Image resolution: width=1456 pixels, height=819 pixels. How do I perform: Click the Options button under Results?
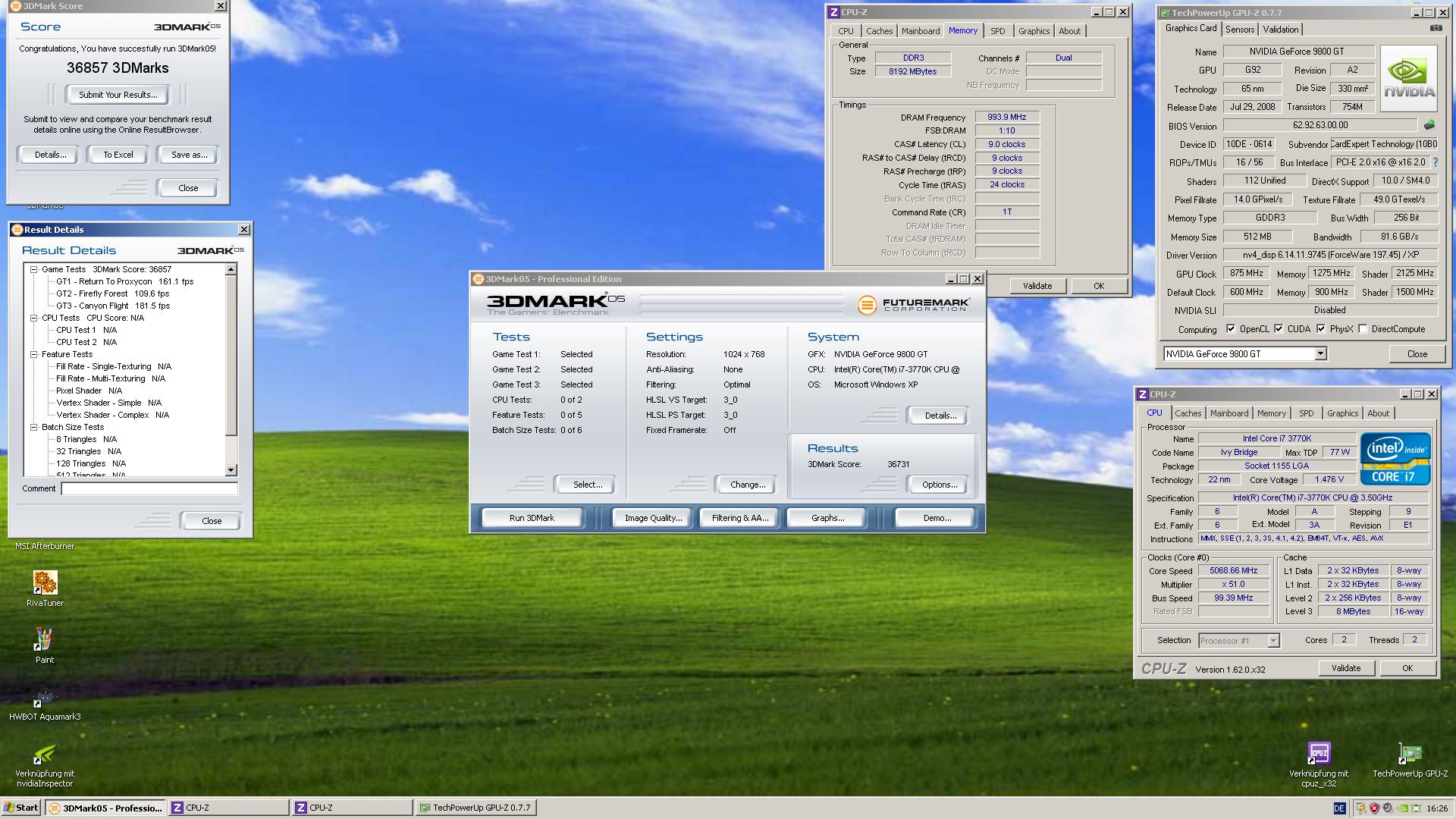[x=939, y=485]
